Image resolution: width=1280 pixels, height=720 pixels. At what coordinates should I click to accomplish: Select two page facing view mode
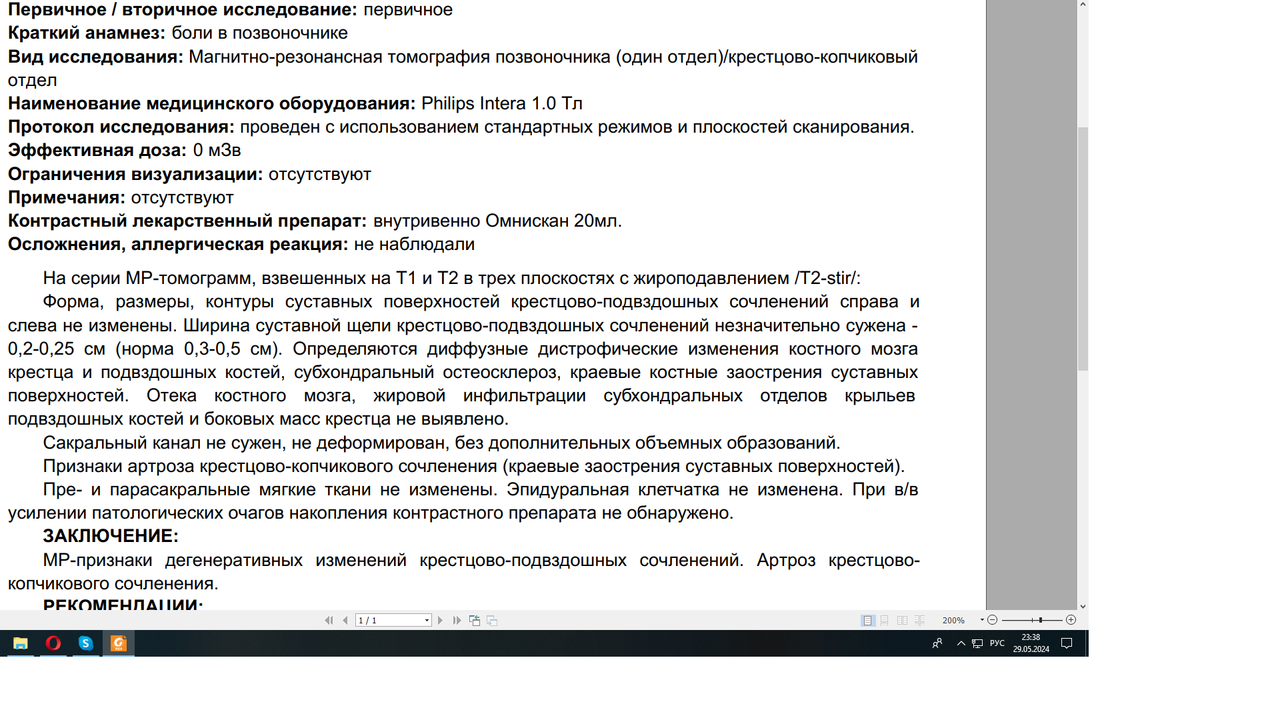click(902, 620)
